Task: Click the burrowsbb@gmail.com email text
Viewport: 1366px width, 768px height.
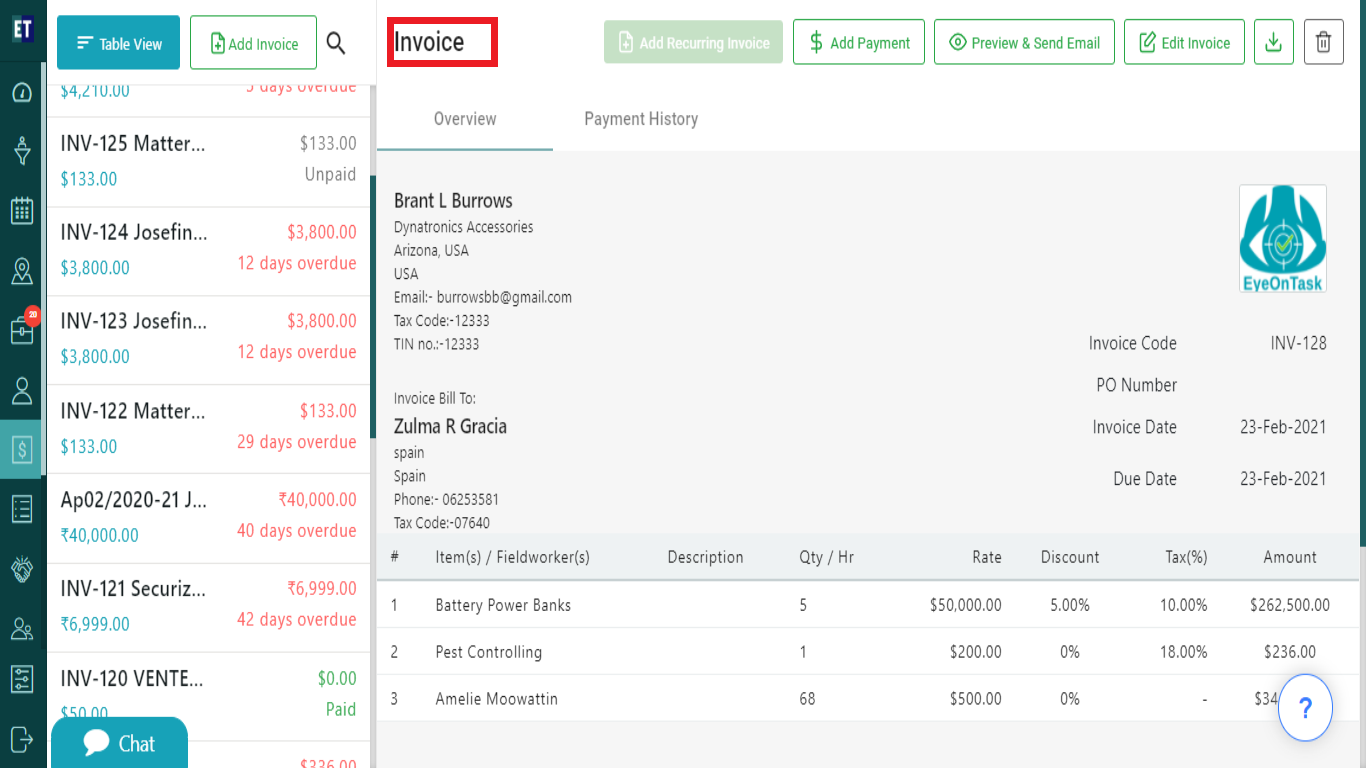Action: point(504,297)
